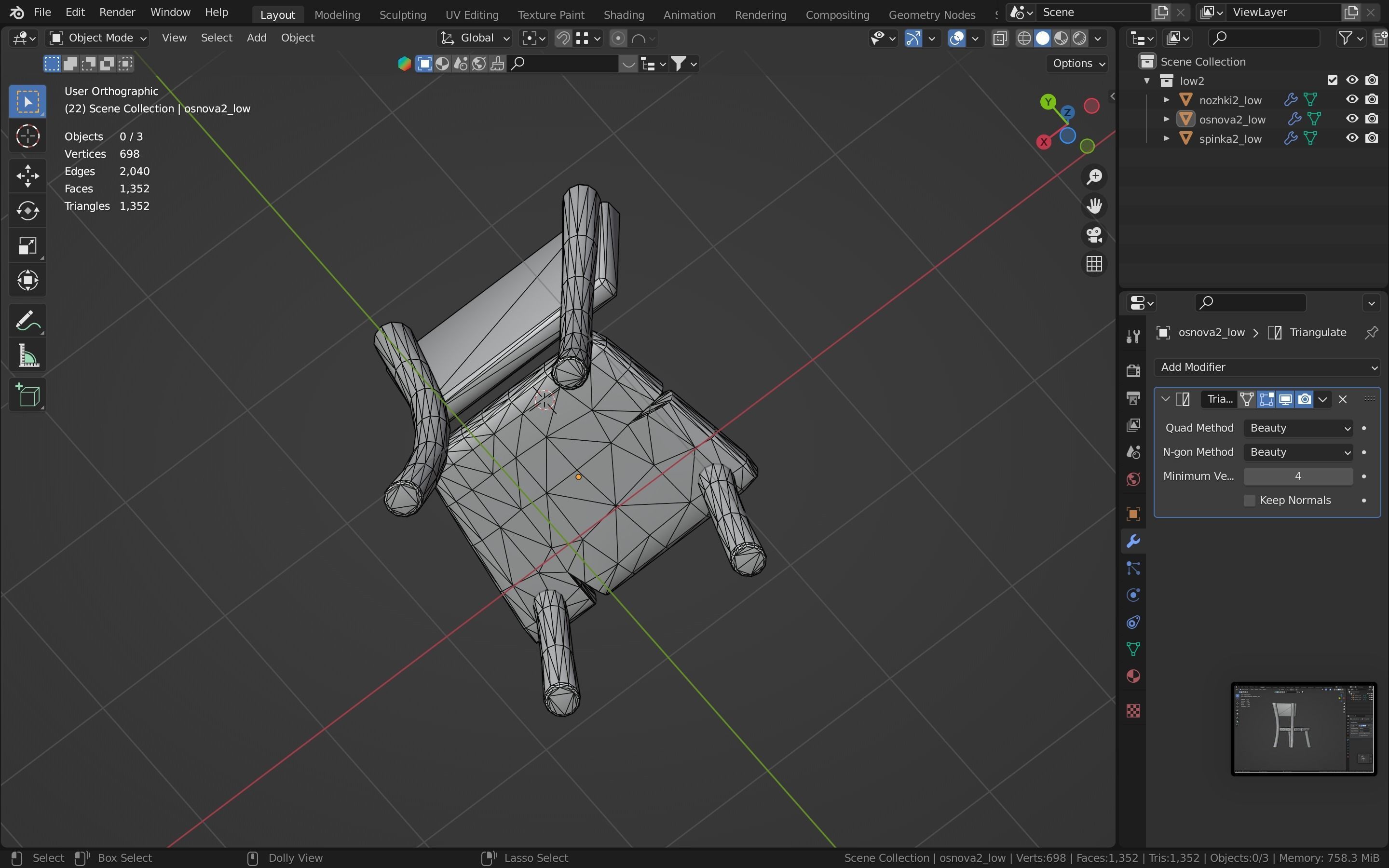Remove the Triangulate modifier
Screen dimensions: 1389x868
pyautogui.click(x=1343, y=400)
